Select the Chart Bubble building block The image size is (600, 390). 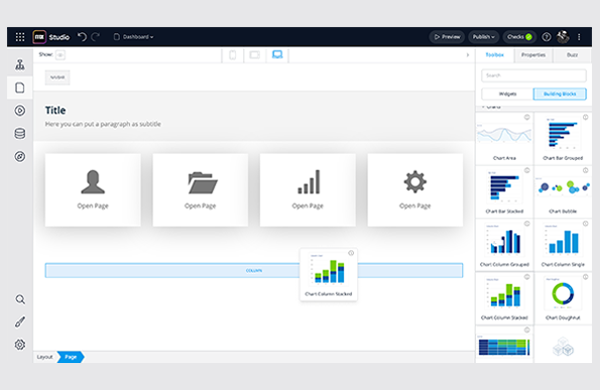(x=563, y=191)
